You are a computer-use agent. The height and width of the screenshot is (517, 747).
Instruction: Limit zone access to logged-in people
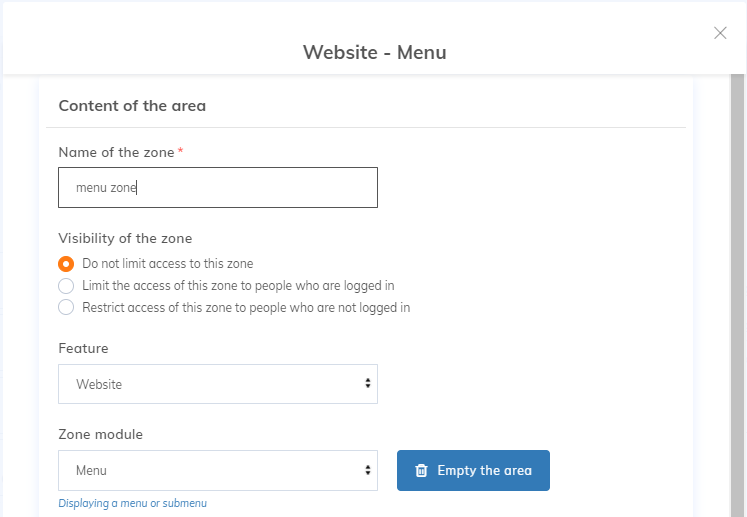pyautogui.click(x=66, y=286)
